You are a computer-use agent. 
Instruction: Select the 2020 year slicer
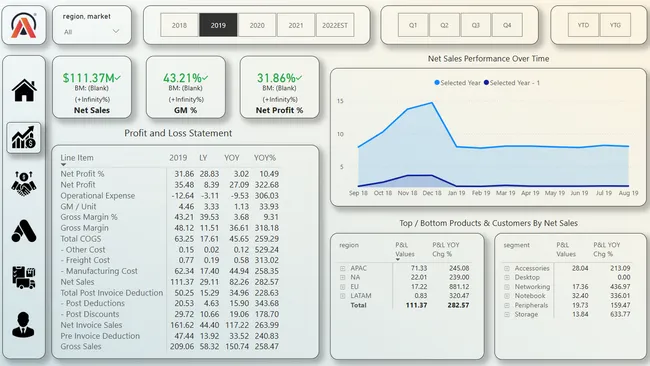coord(257,25)
